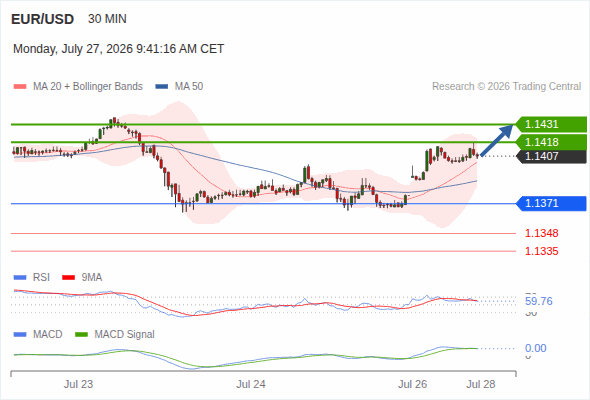
Task: Select the red 1.1348 support label
Action: pos(541,233)
